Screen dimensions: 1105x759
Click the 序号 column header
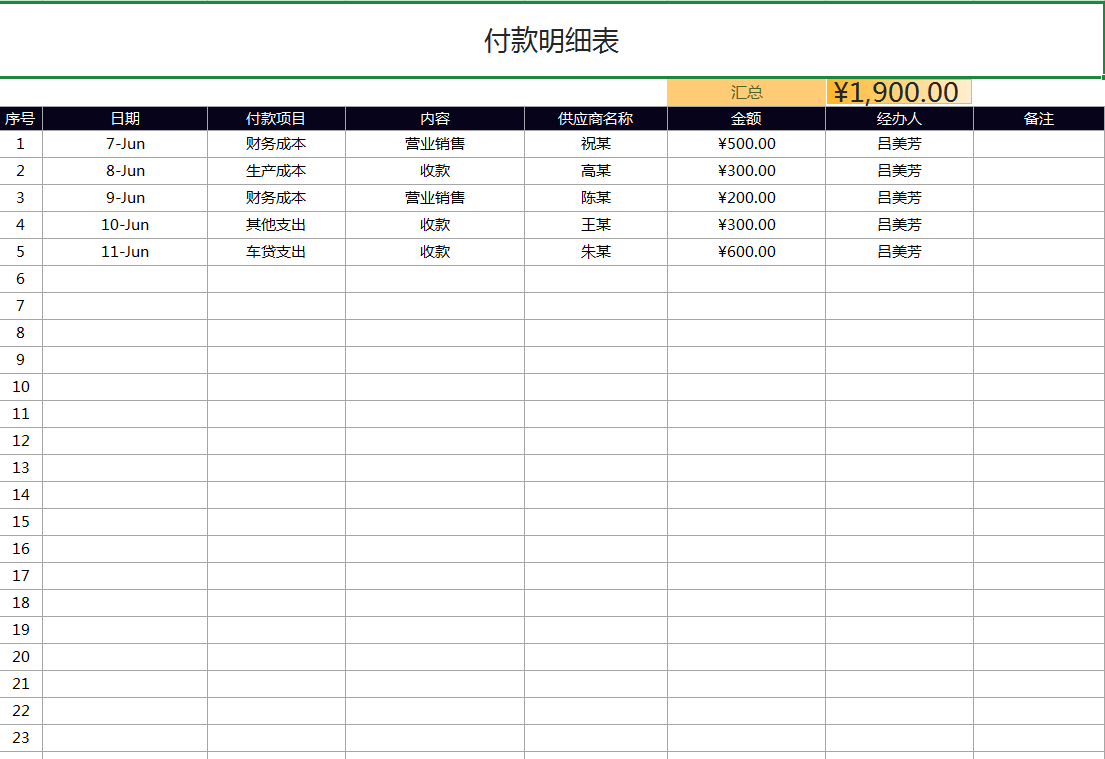[21, 118]
